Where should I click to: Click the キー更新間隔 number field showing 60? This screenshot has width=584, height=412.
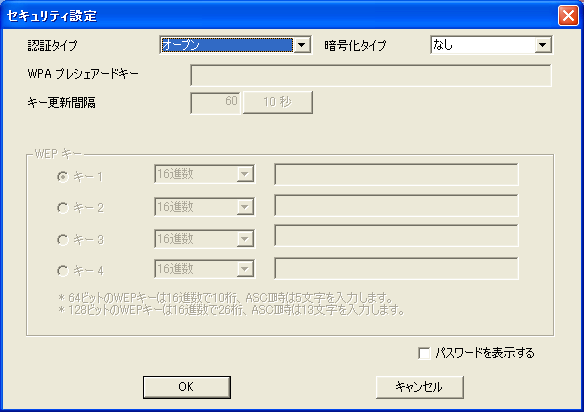215,102
